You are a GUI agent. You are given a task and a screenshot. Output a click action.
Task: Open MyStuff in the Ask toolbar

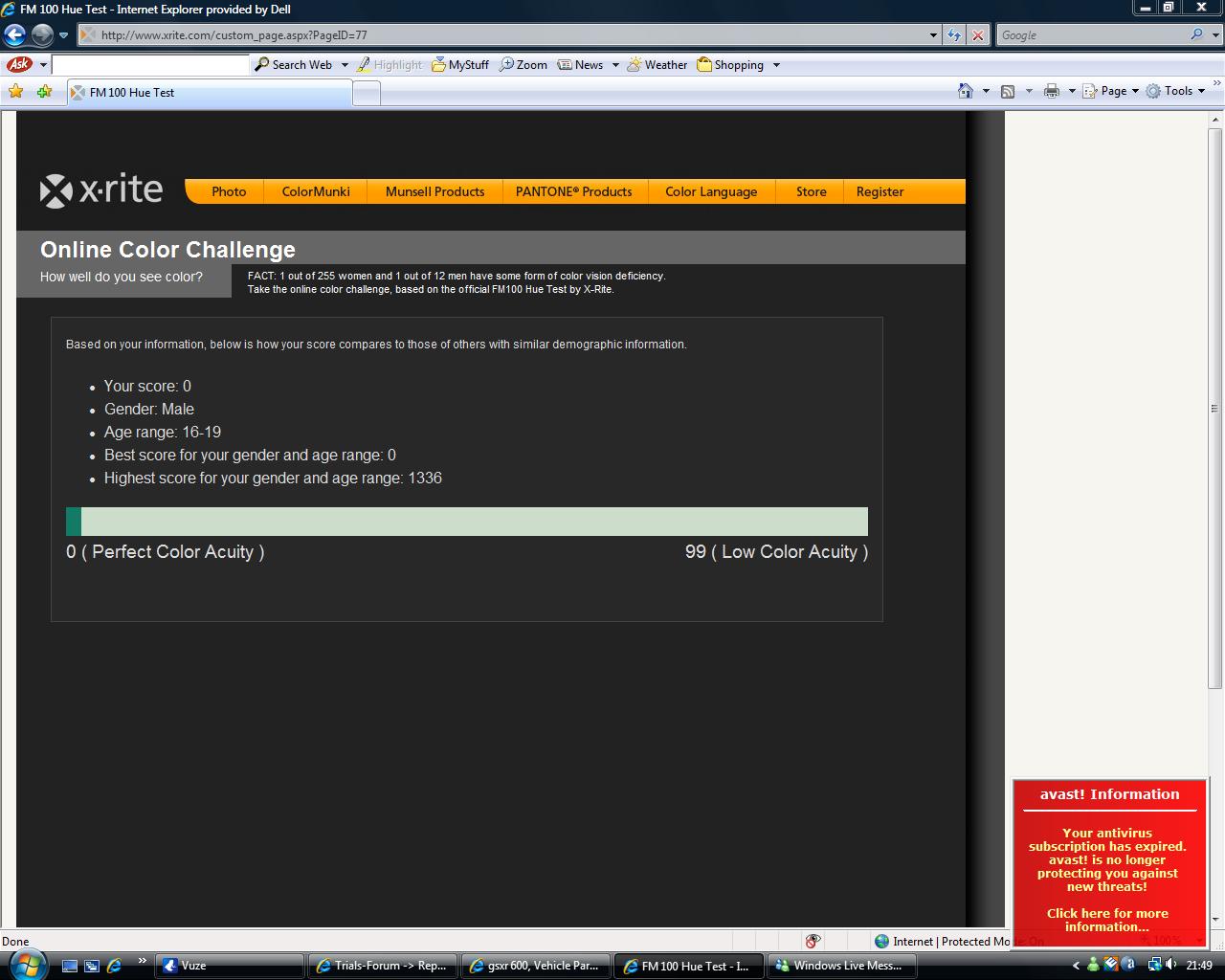pos(460,65)
